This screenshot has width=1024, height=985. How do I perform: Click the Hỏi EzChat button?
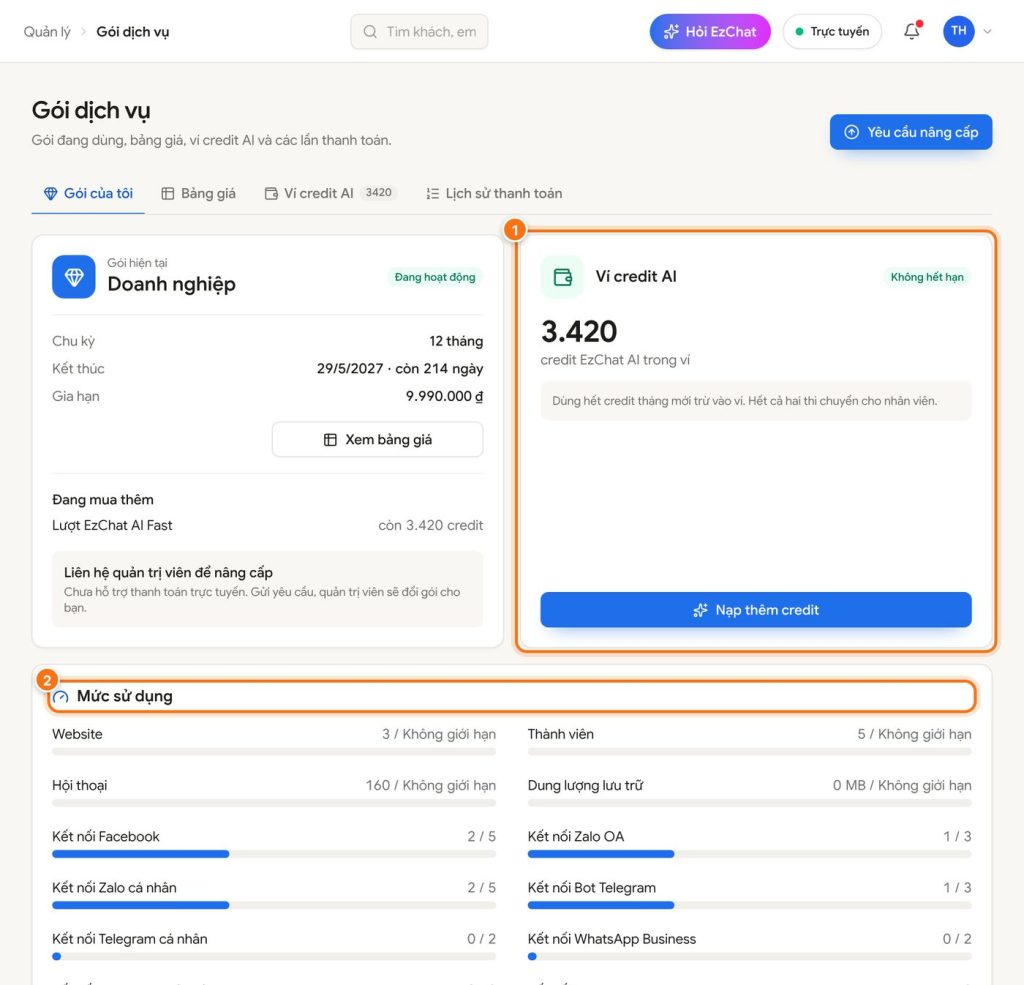pyautogui.click(x=710, y=31)
